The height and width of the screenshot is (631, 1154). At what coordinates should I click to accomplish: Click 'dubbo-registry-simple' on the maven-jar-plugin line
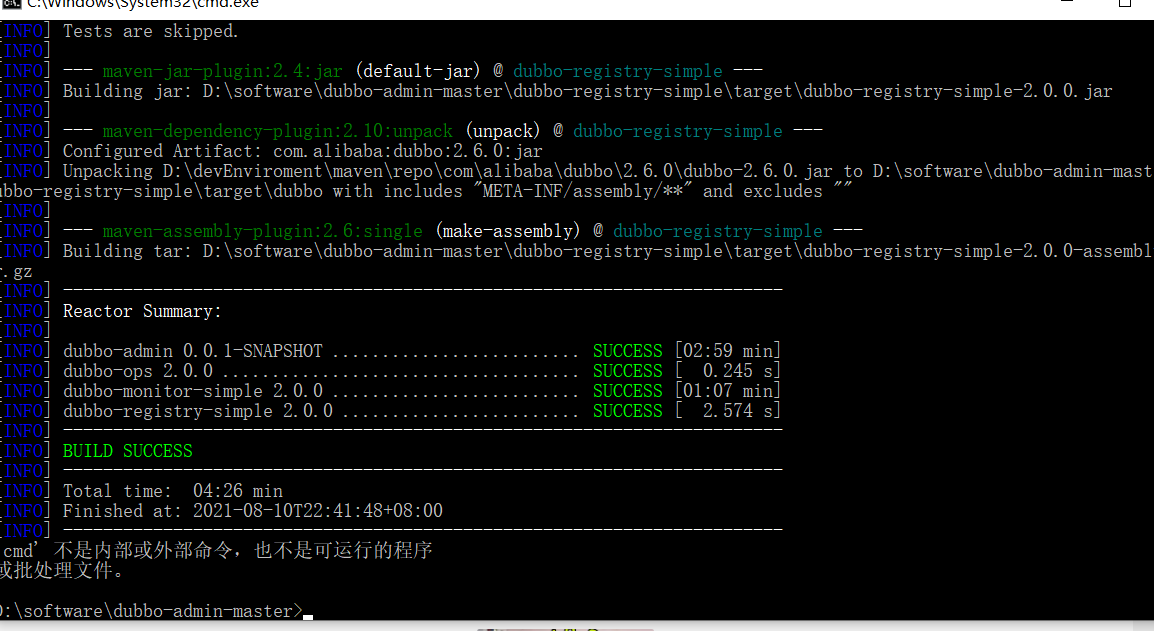tap(617, 71)
